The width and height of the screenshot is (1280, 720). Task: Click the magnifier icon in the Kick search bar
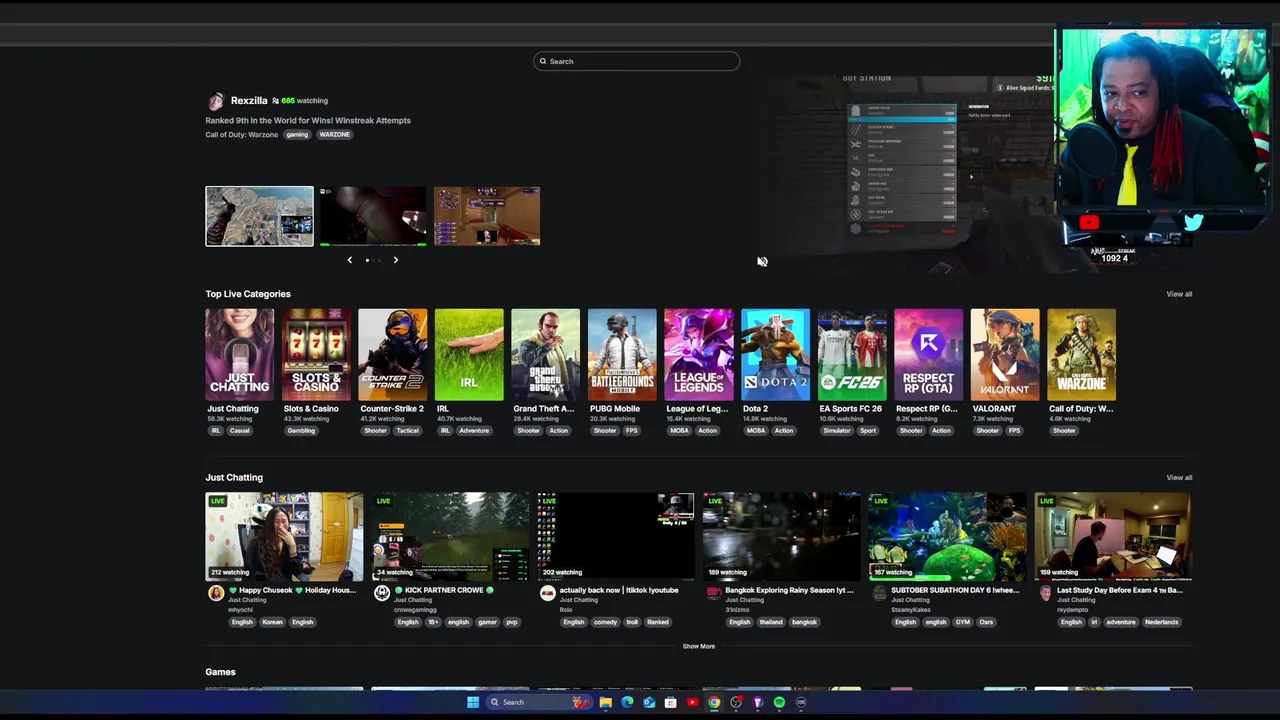point(543,62)
